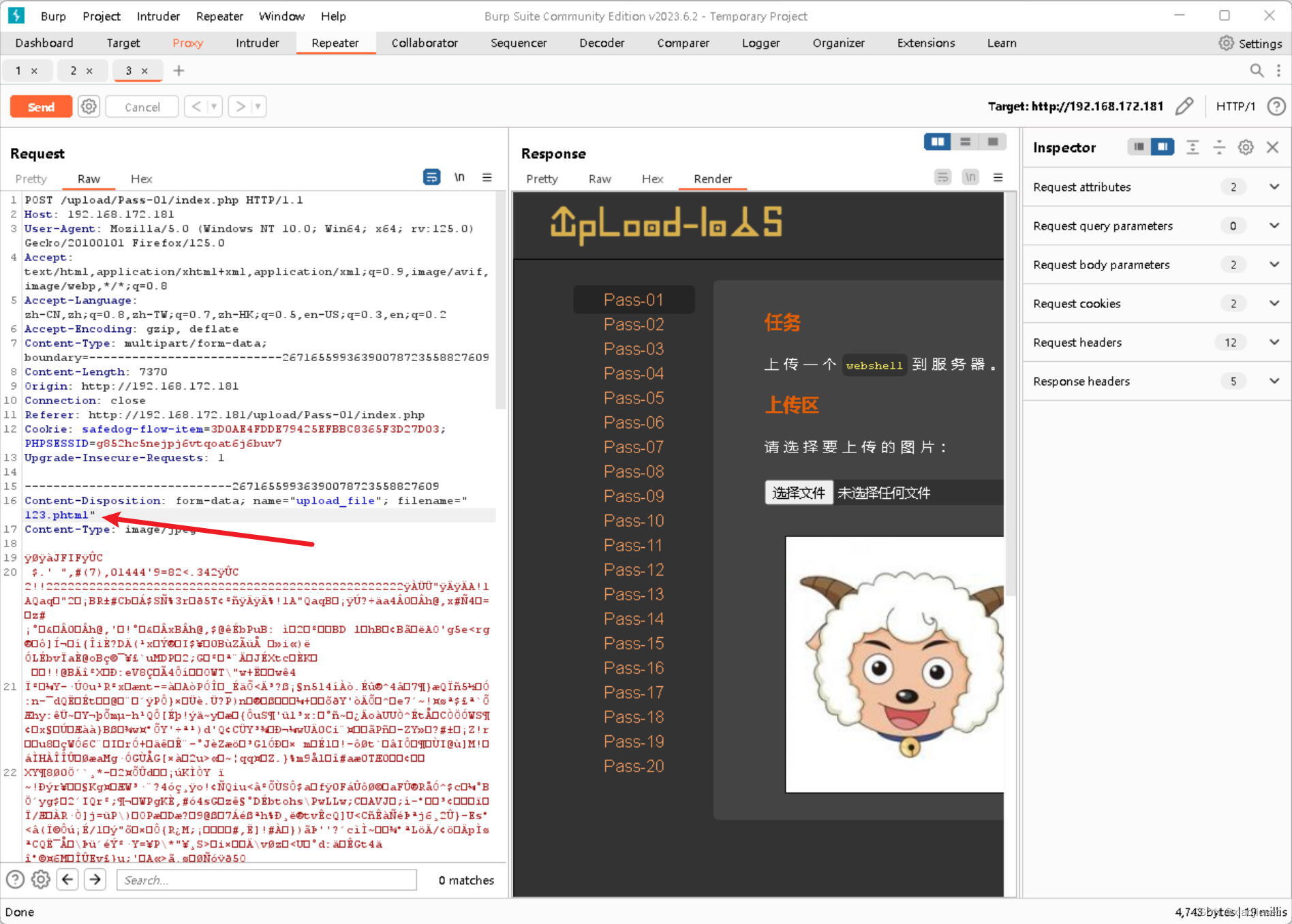The image size is (1292, 924).
Task: Open the Decoder tool tab
Action: click(x=602, y=43)
